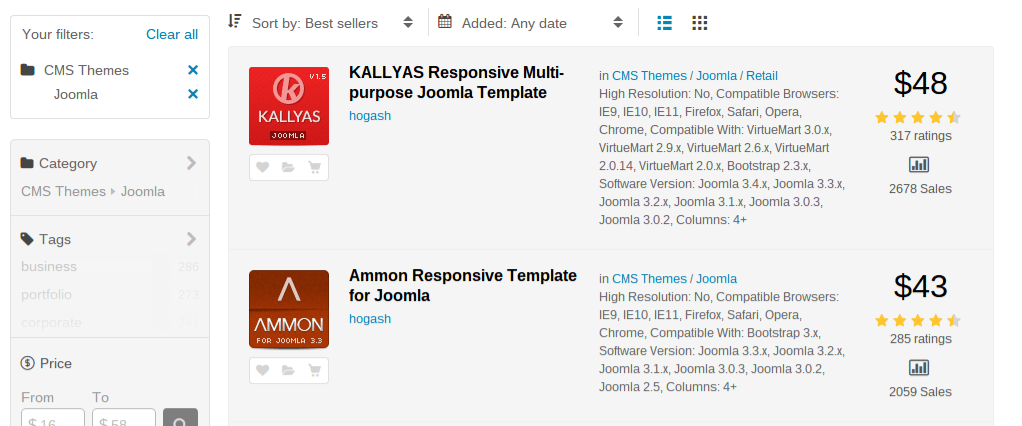
Task: Open CMS Themes category link in Ammon row
Action: point(649,279)
